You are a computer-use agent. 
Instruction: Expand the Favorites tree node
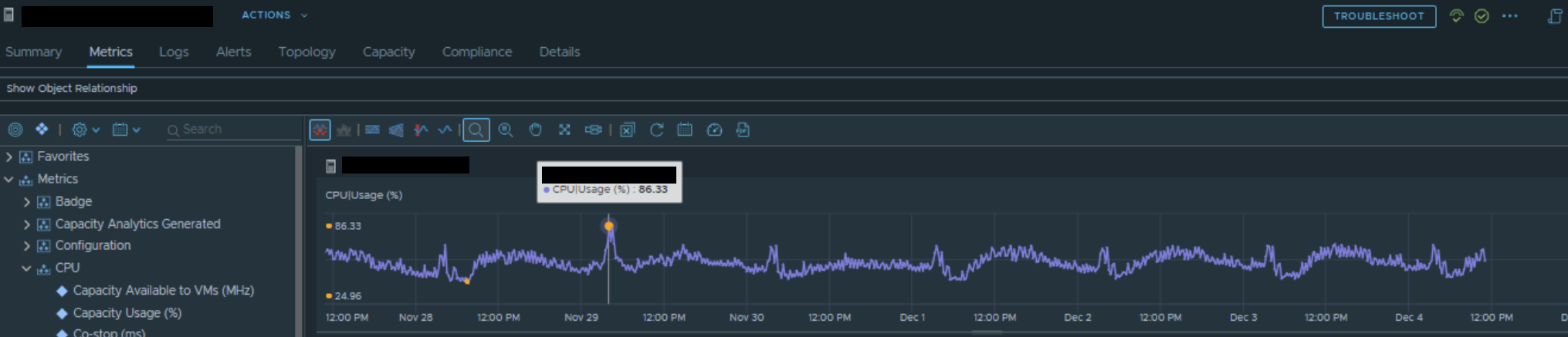8,157
